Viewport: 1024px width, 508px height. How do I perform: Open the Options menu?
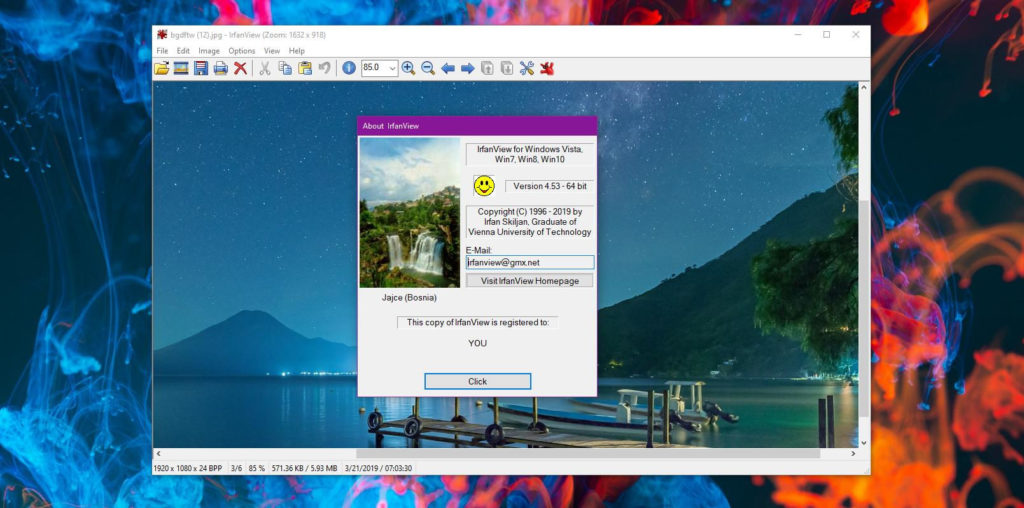242,51
